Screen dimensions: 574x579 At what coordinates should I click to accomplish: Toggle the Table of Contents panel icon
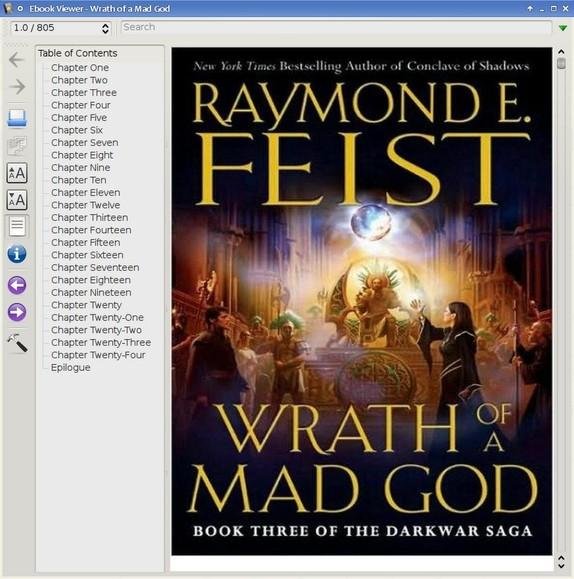click(17, 226)
